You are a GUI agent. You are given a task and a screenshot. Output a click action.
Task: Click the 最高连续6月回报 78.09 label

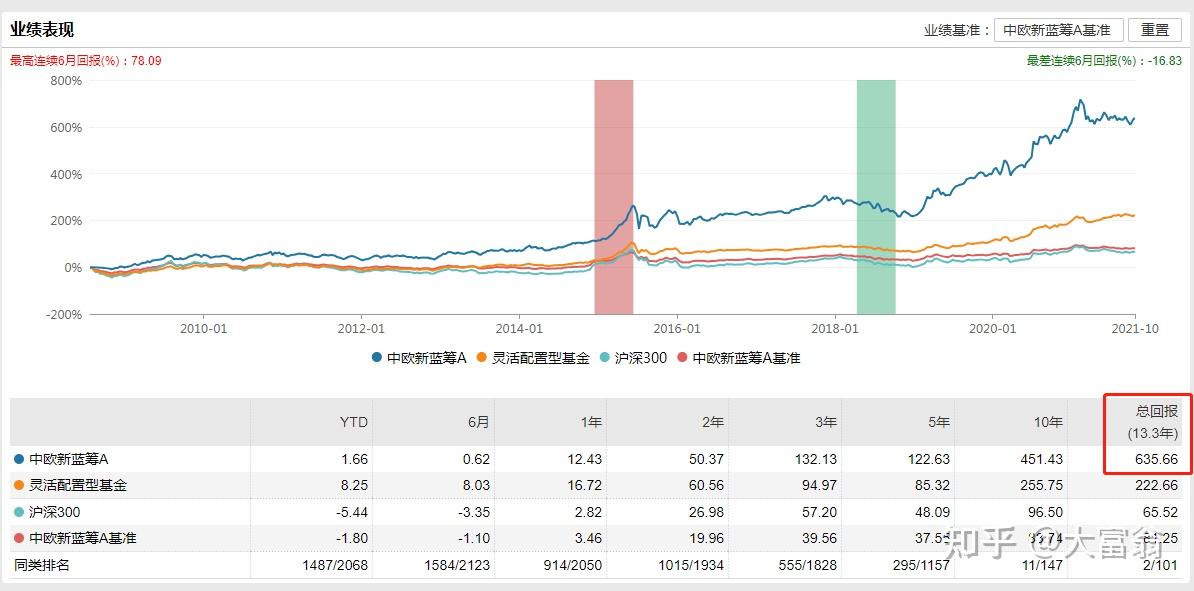tap(86, 61)
